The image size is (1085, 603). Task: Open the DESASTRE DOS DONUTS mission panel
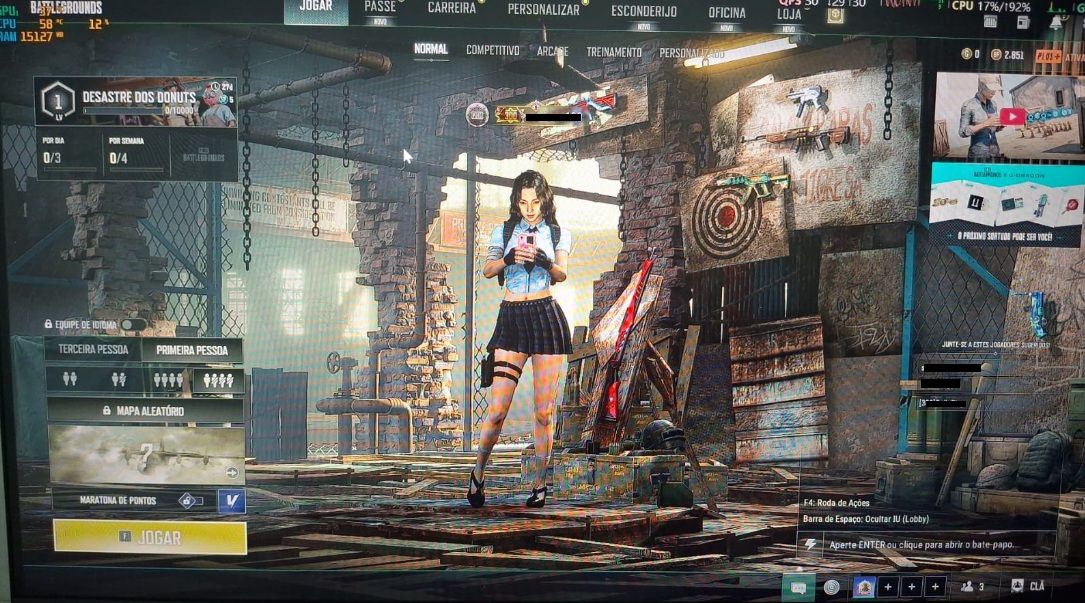click(x=136, y=101)
